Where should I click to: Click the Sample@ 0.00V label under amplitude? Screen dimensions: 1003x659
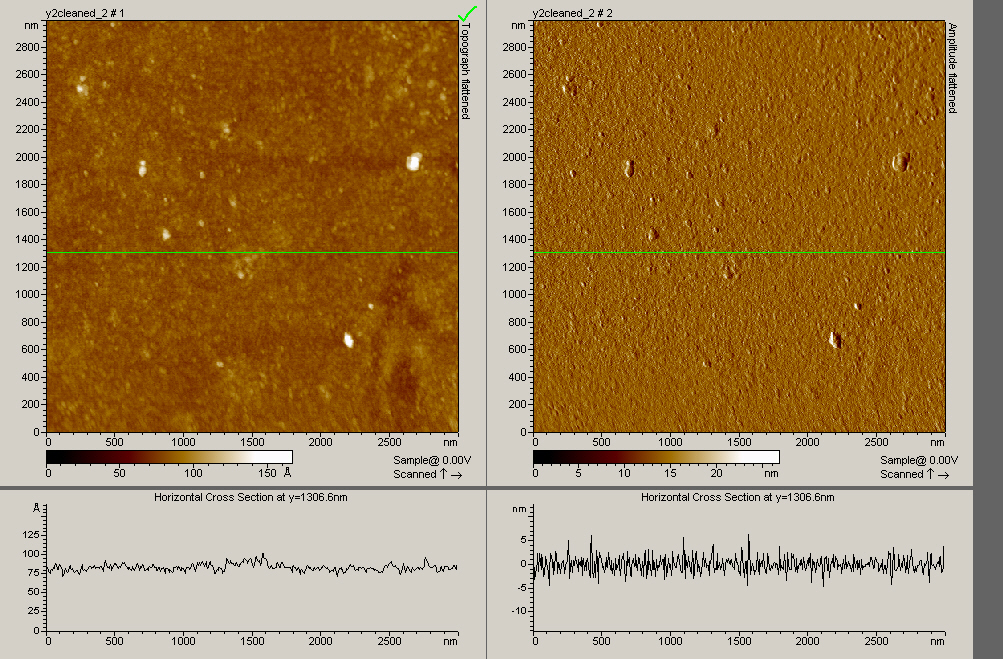pos(913,460)
